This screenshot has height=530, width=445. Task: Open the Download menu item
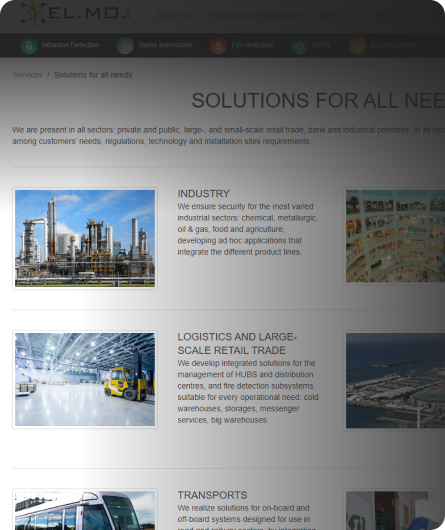click(x=375, y=16)
